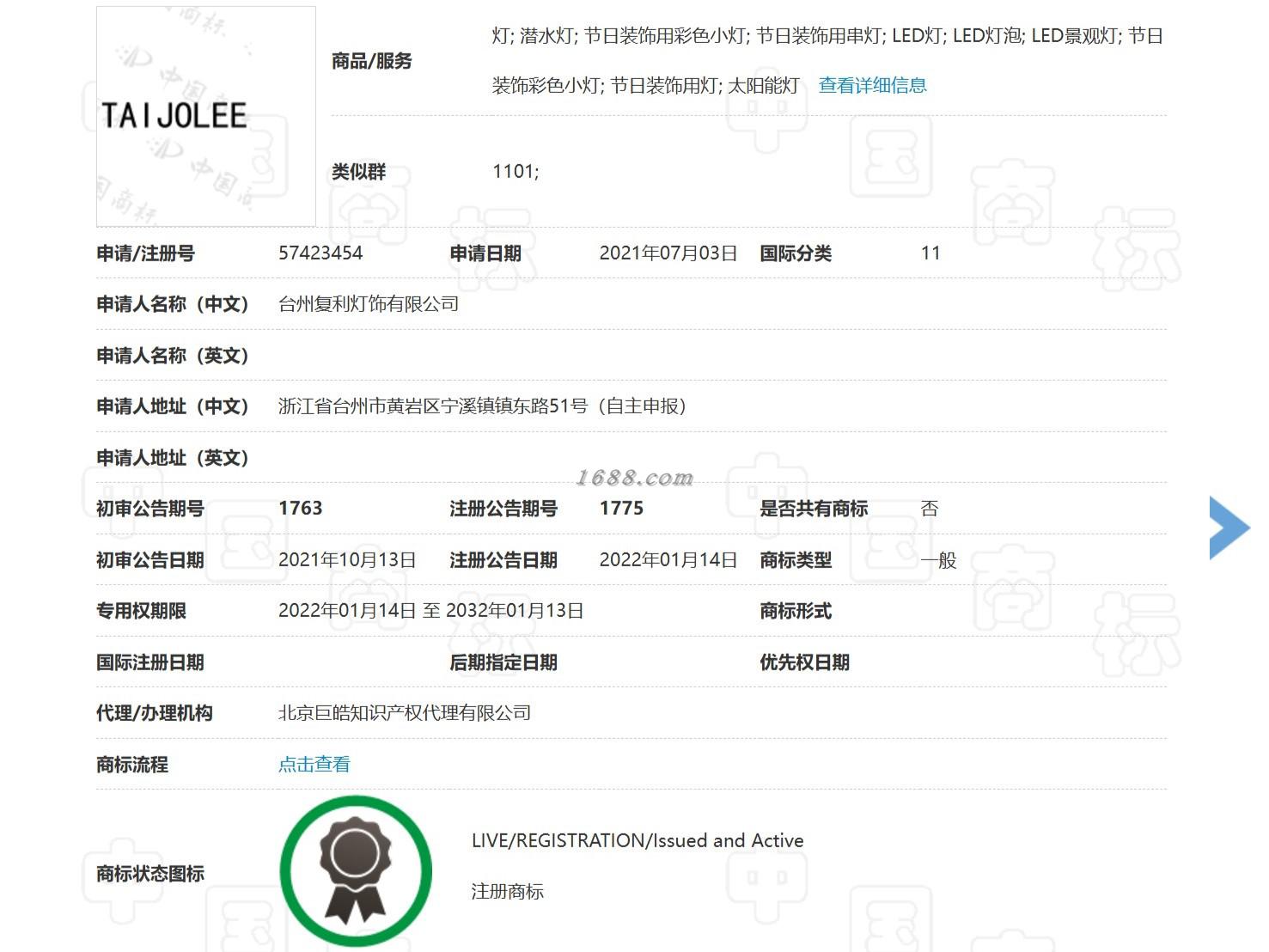The image size is (1269, 952).
Task: Select goods text 装饰彩色小灯; 节日装饰用灯; 太阳能灯
Action: pos(646,85)
